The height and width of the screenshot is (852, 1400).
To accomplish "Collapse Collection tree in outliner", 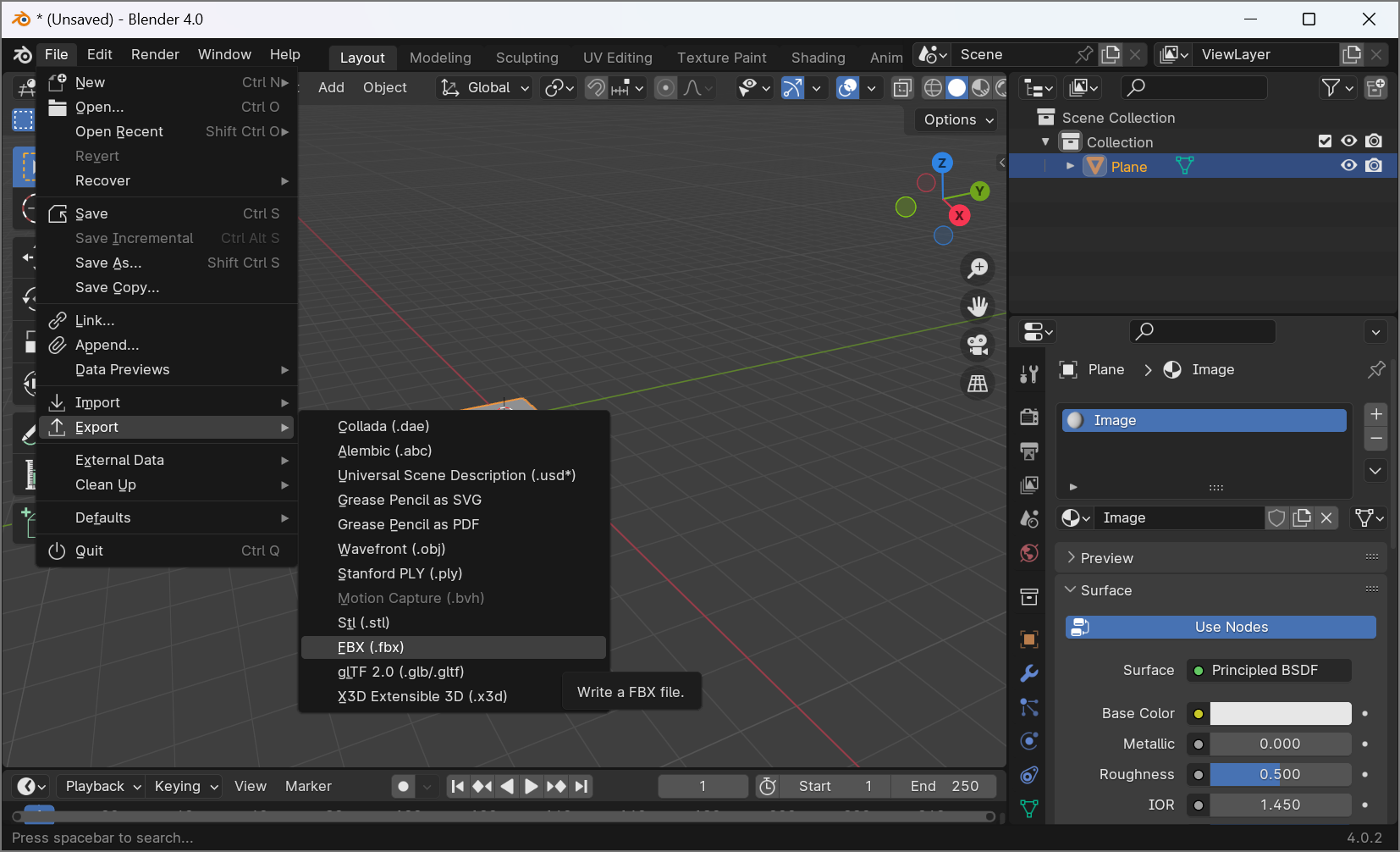I will coord(1045,141).
